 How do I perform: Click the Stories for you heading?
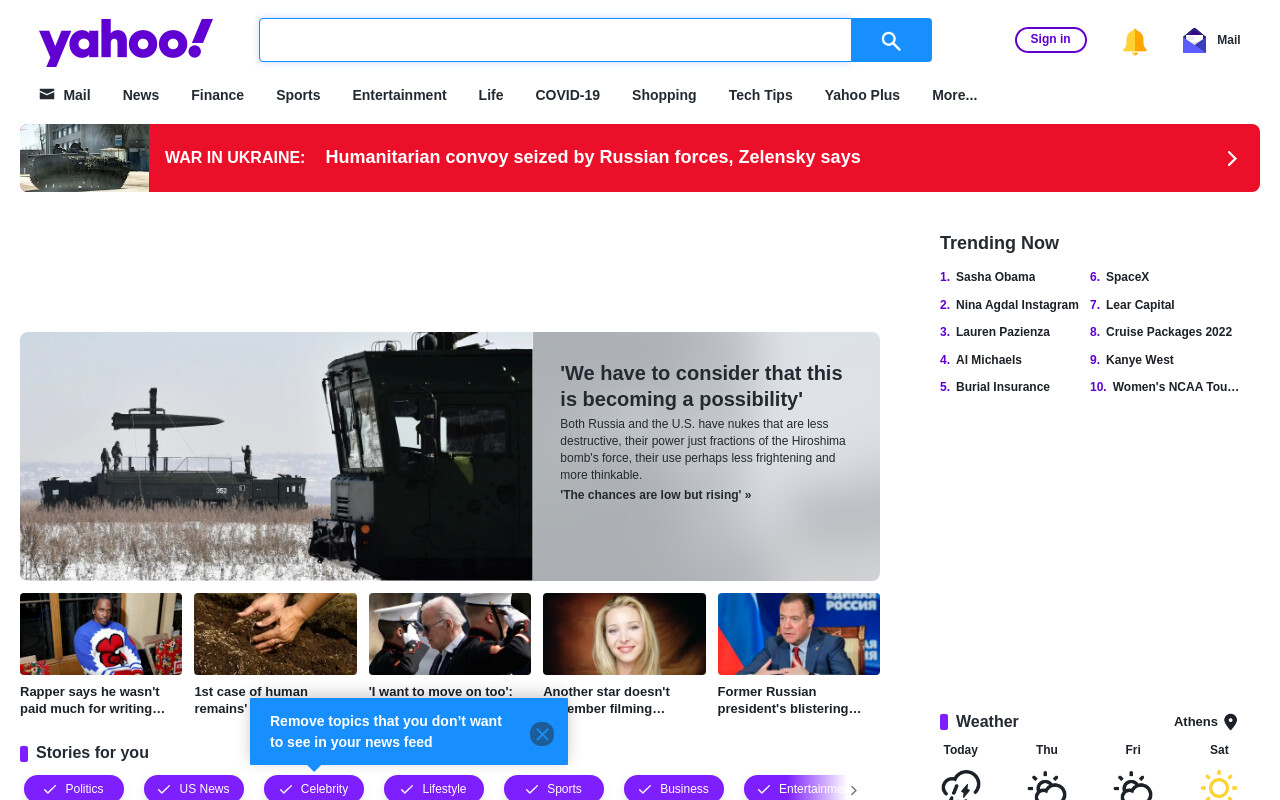[x=92, y=753]
